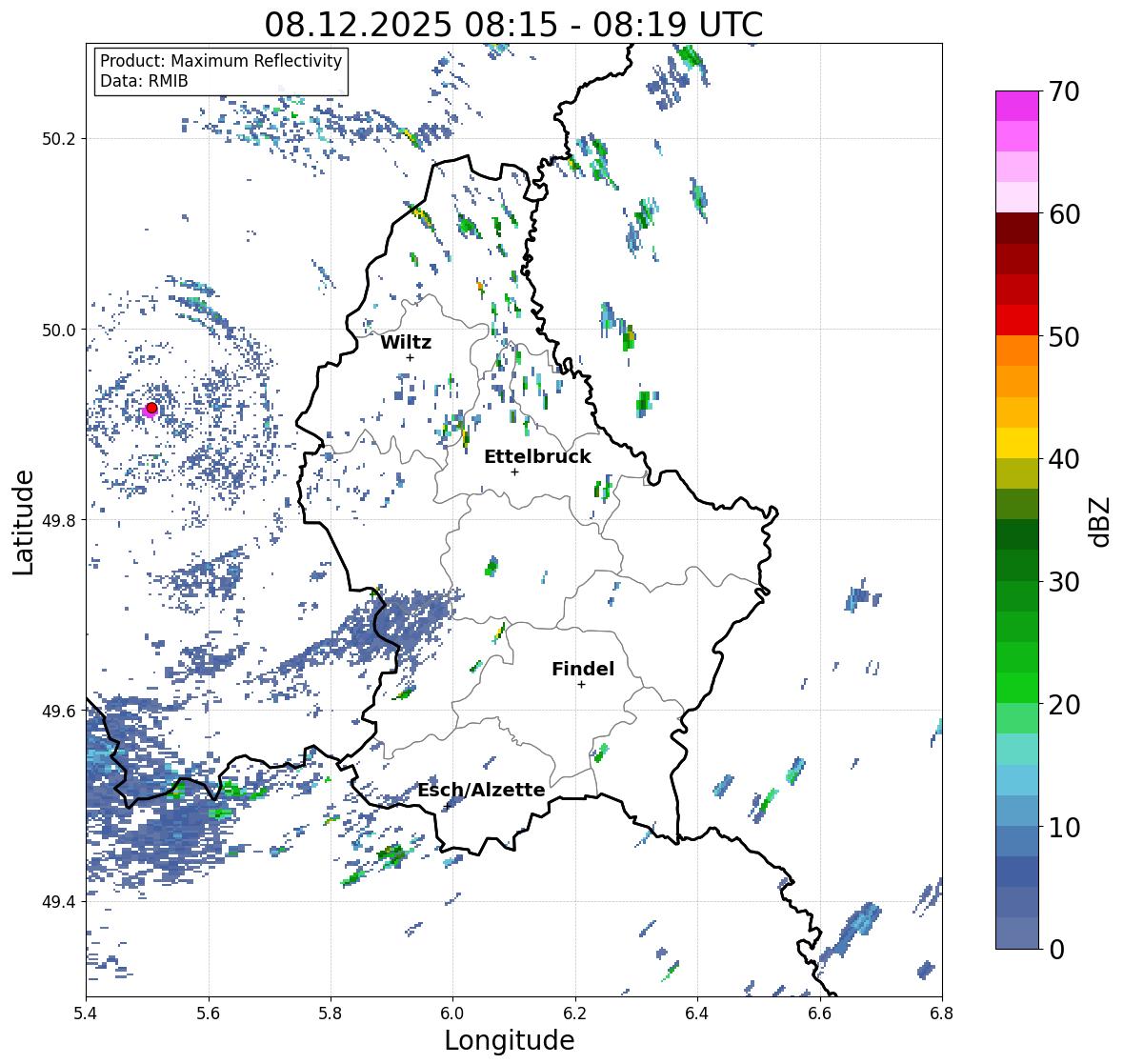Viewport: 1123px width, 1064px height.
Task: Click the longitude tick label 5.4
Action: click(x=86, y=1013)
